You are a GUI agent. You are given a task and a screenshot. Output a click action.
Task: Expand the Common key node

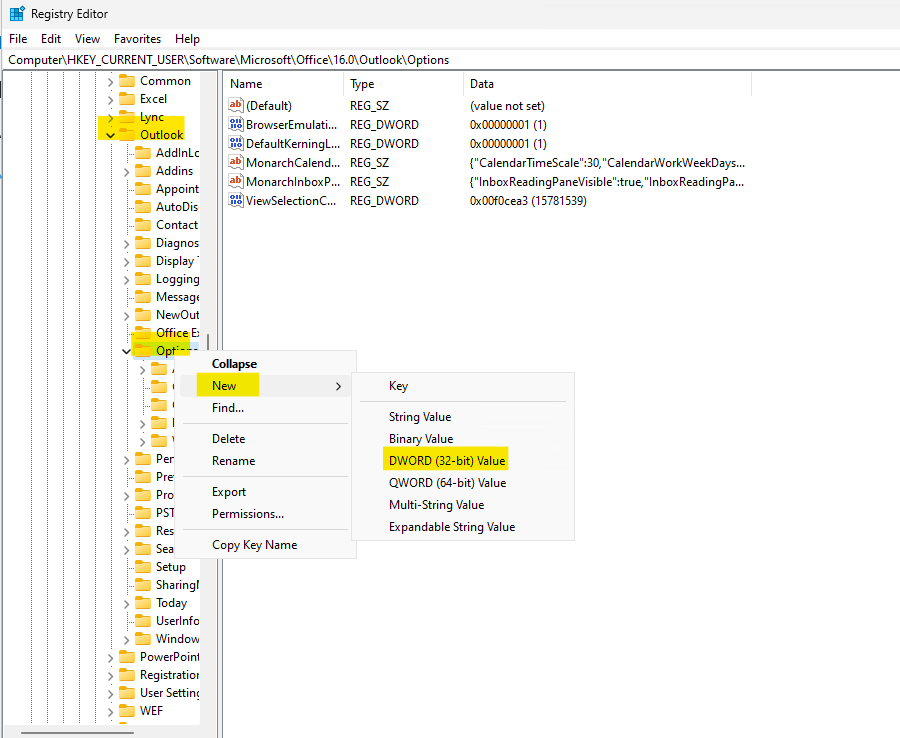[x=110, y=81]
